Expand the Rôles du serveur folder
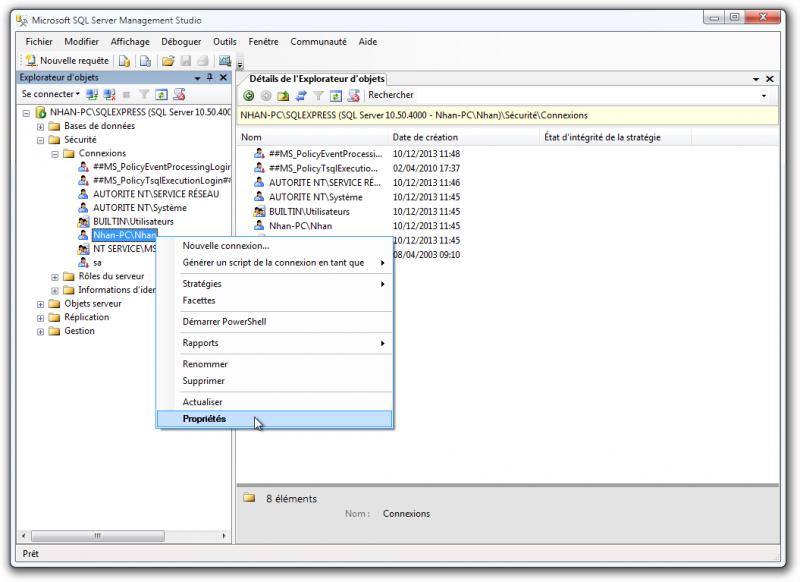800x582 pixels. point(55,277)
